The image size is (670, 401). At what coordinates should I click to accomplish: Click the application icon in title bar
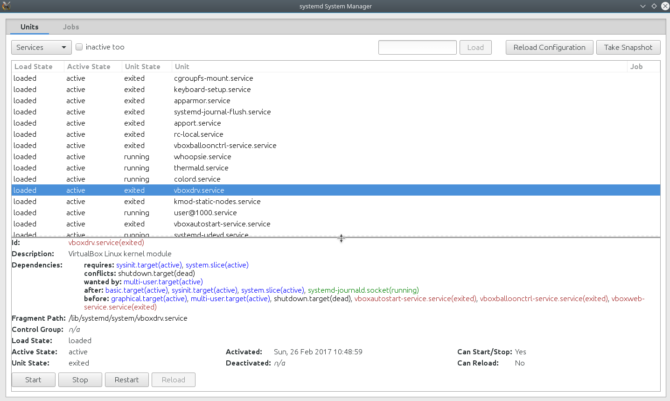[6, 6]
